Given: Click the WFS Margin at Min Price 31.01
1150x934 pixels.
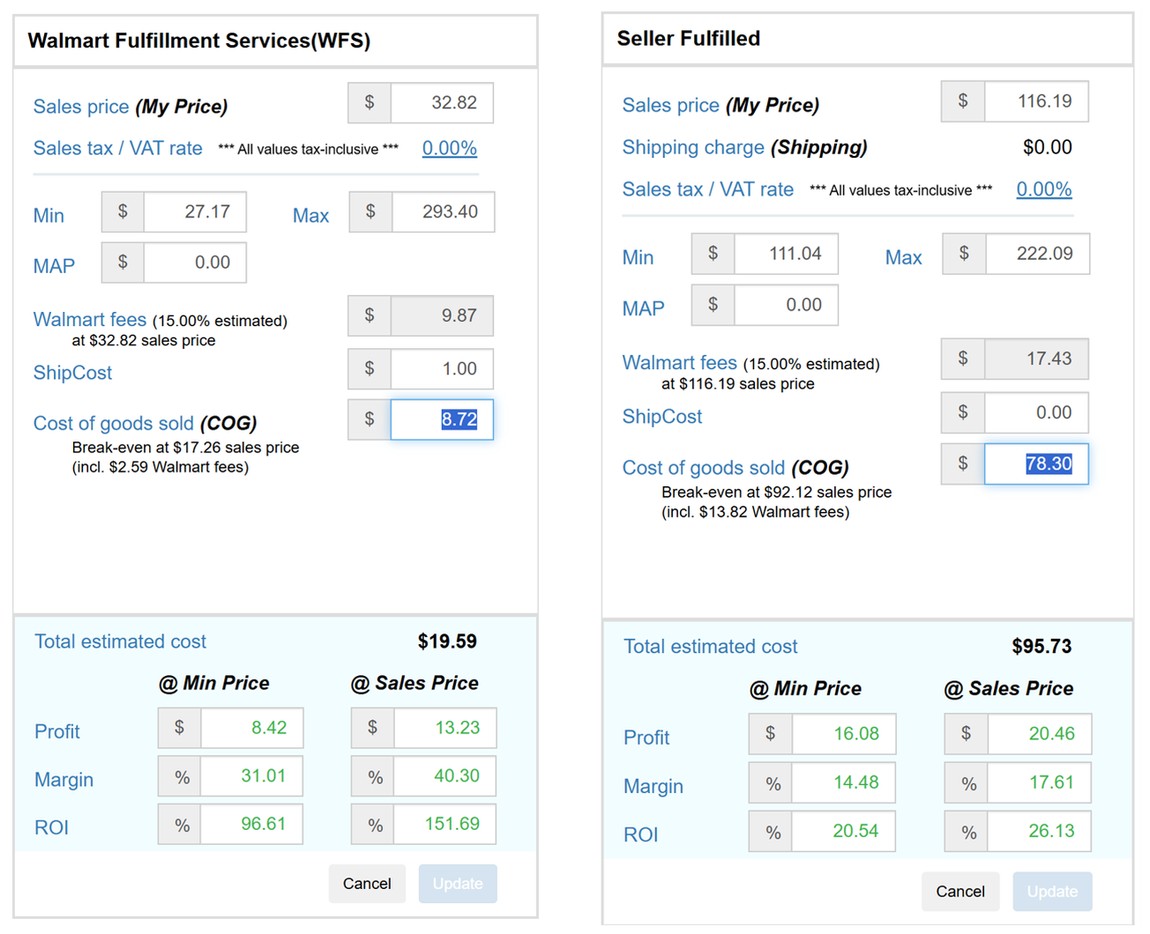Looking at the screenshot, I should [252, 776].
